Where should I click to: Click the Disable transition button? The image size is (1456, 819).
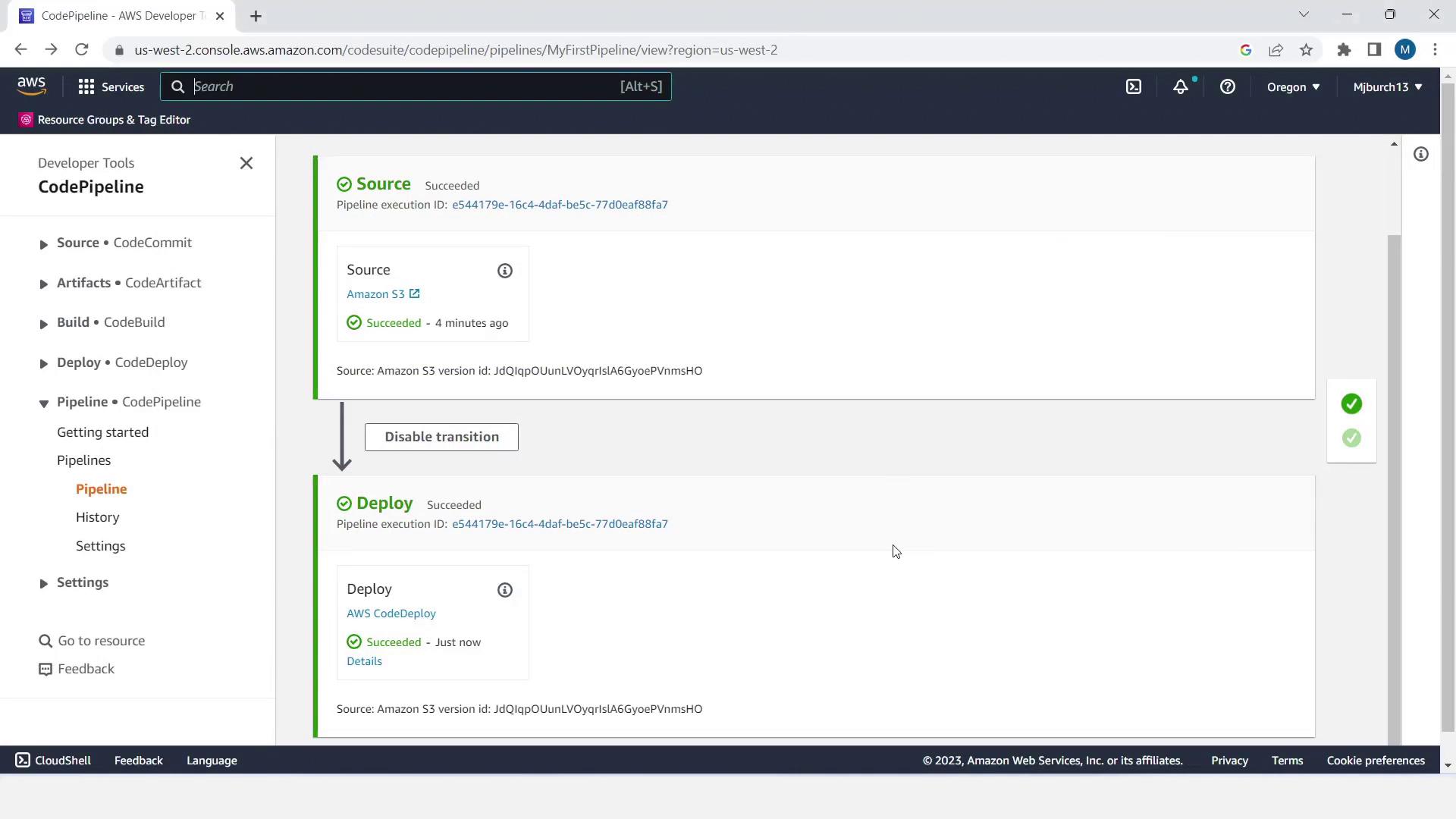point(441,437)
